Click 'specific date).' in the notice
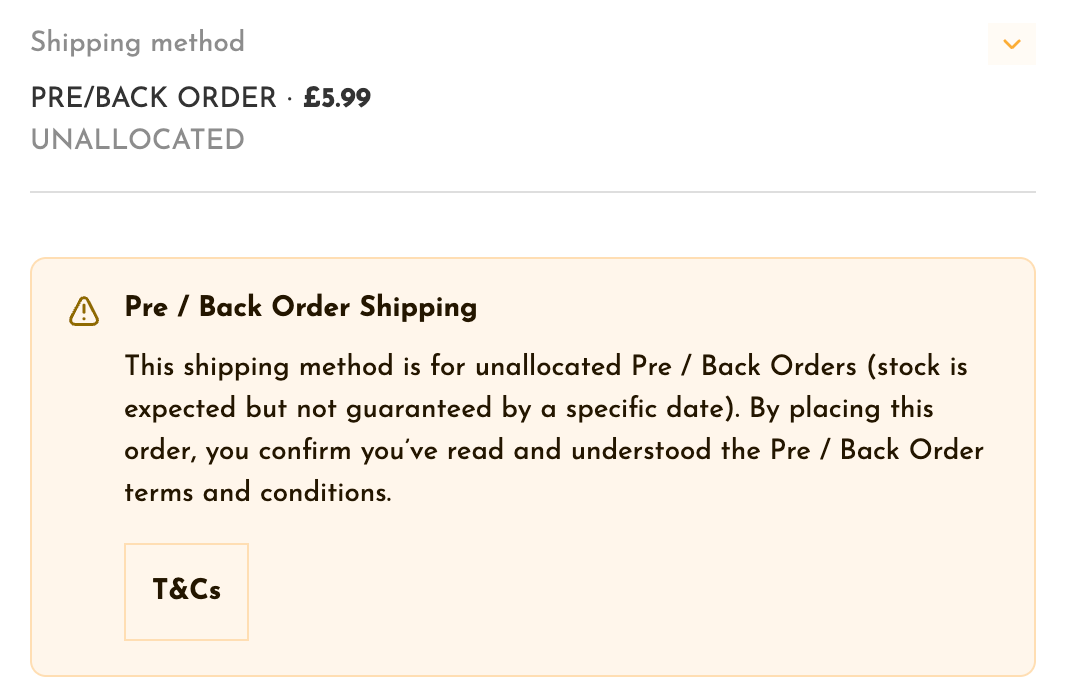1072x698 pixels. coord(653,408)
